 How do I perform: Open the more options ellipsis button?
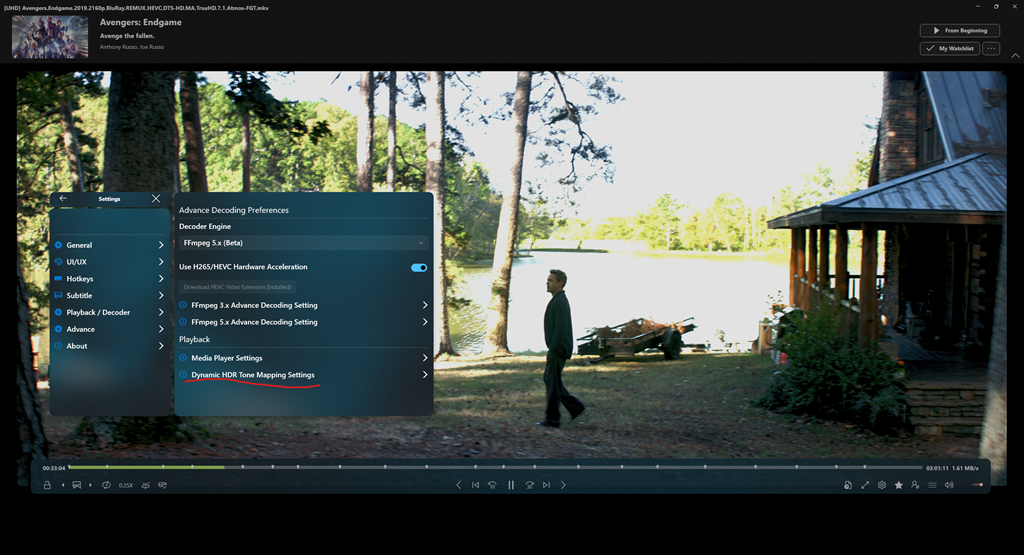991,48
